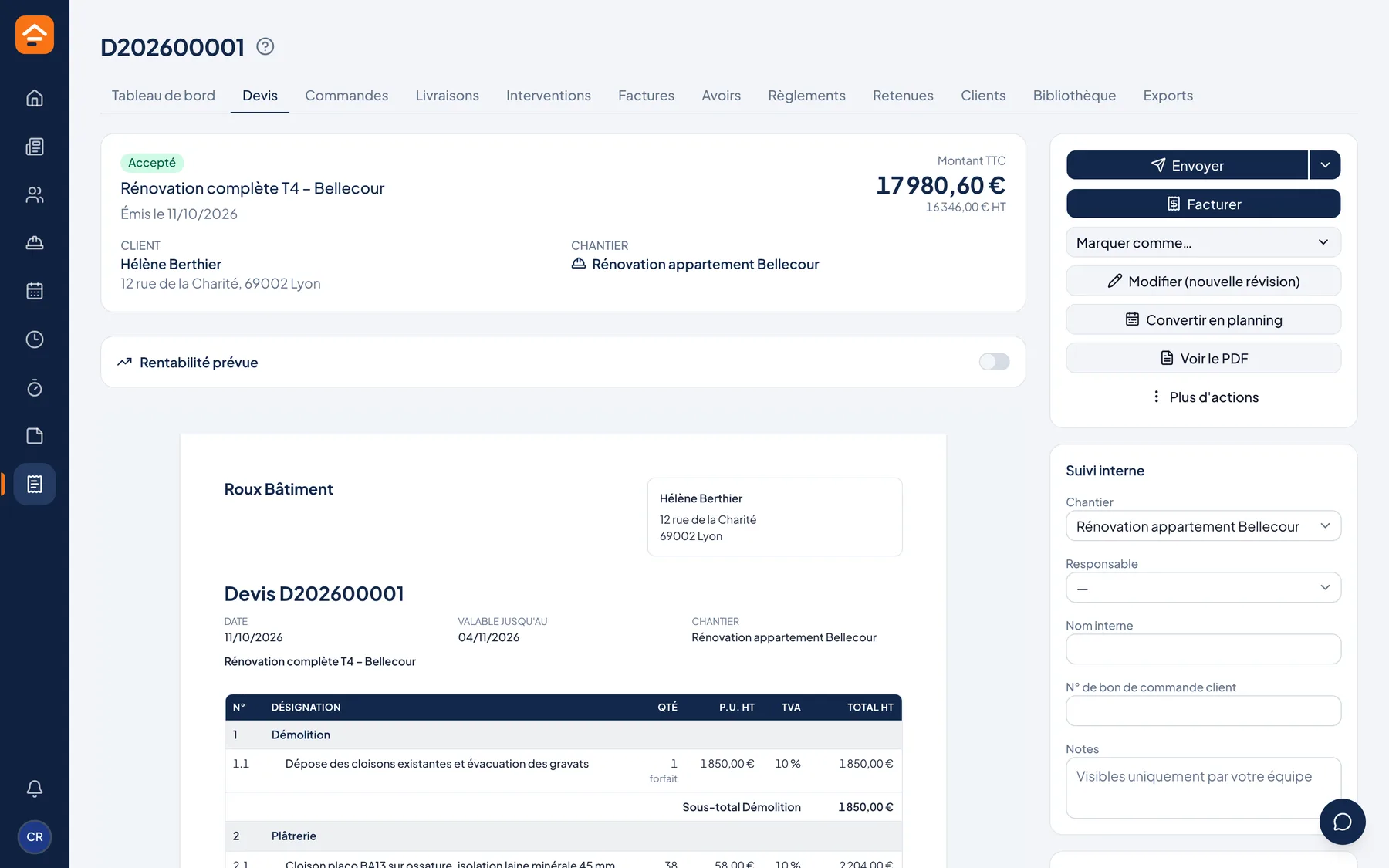Select the Exports tab

(x=1168, y=96)
